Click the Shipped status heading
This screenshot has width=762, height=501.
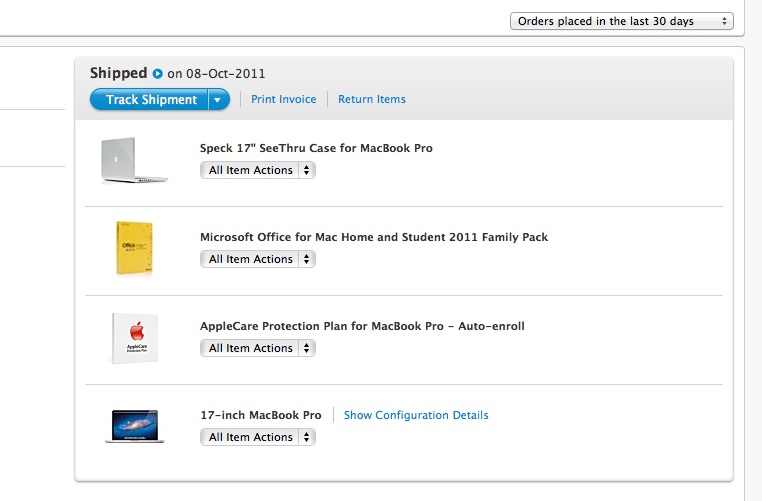pyautogui.click(x=118, y=73)
